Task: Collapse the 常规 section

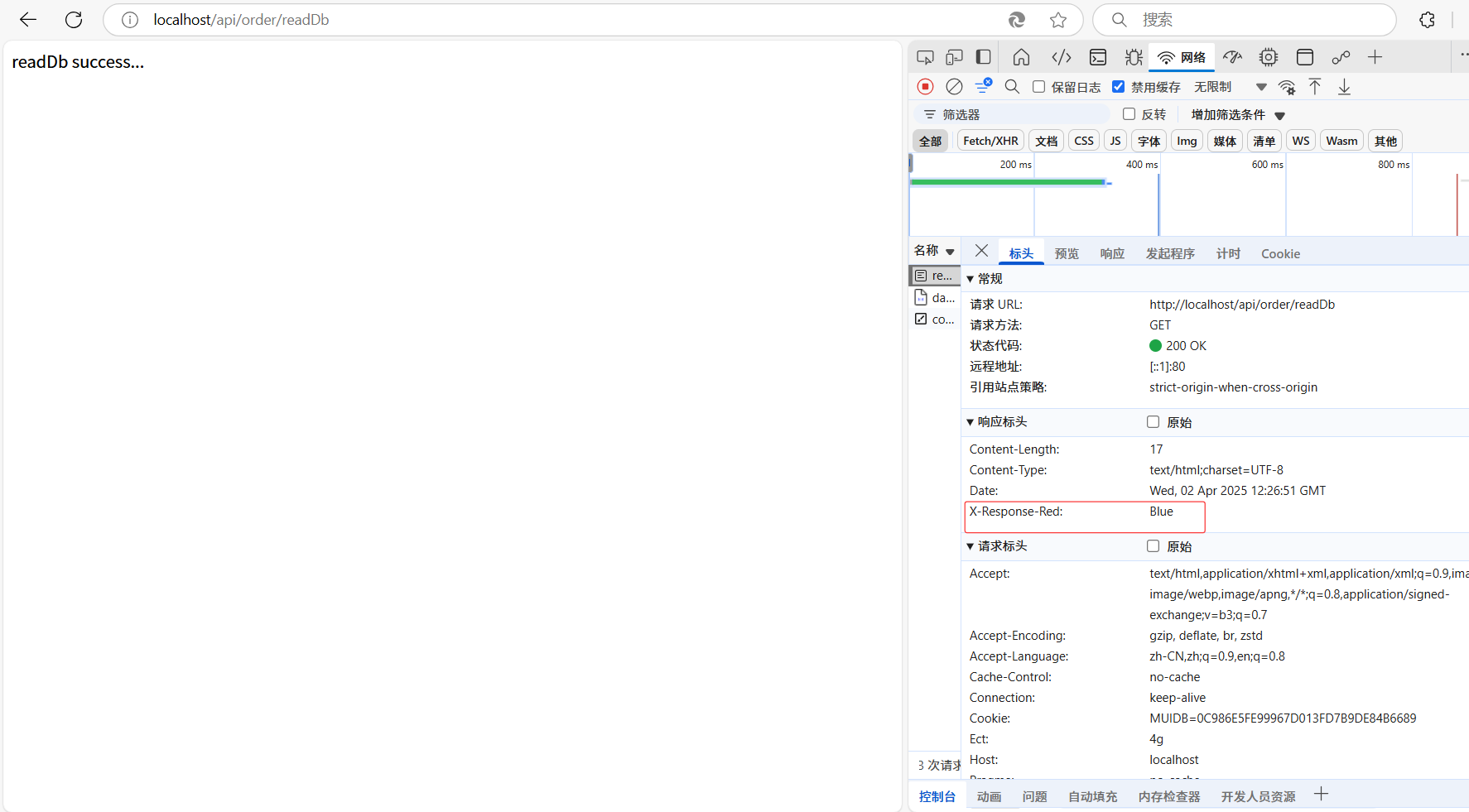Action: [x=971, y=279]
